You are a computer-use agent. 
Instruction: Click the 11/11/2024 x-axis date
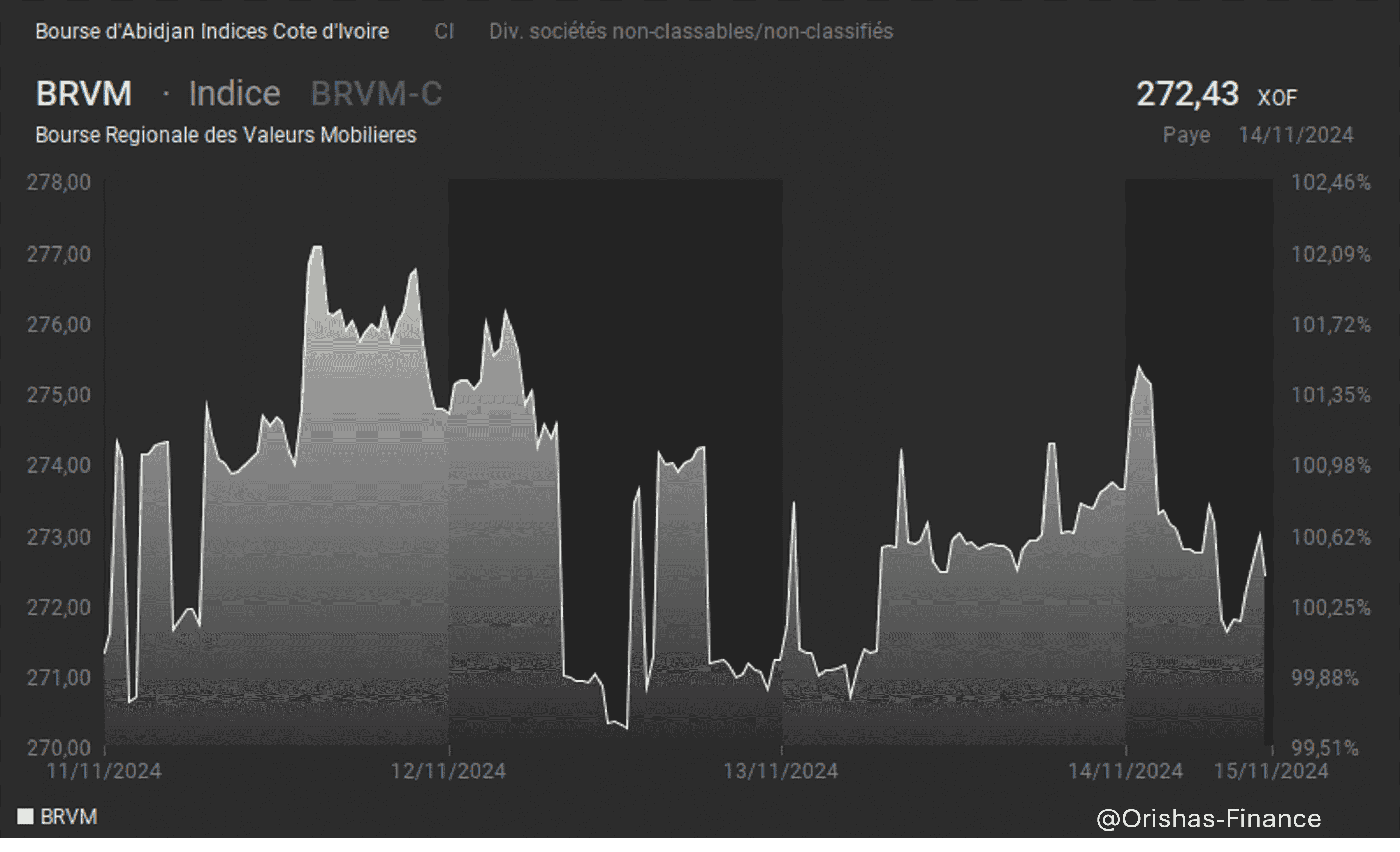click(x=103, y=771)
